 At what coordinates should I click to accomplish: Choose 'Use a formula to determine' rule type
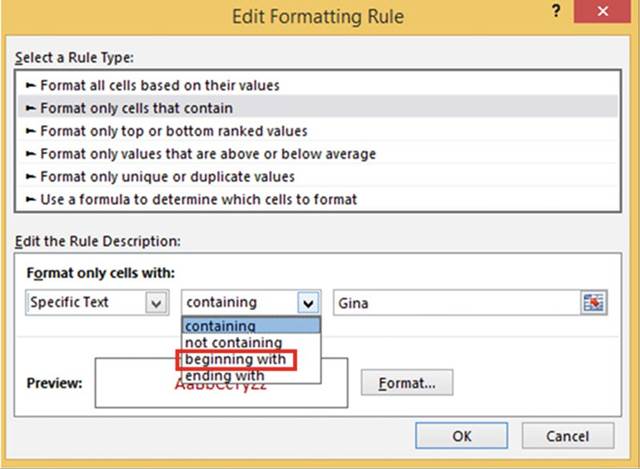[x=198, y=199]
